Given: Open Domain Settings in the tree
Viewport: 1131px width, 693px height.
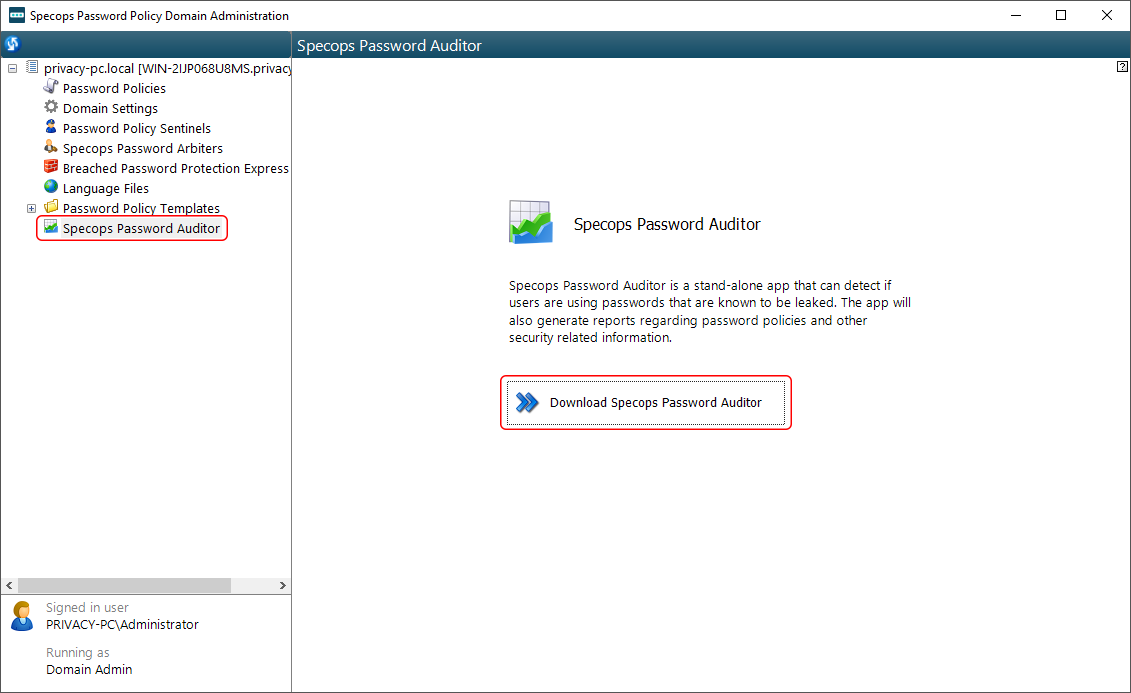Looking at the screenshot, I should (x=110, y=108).
